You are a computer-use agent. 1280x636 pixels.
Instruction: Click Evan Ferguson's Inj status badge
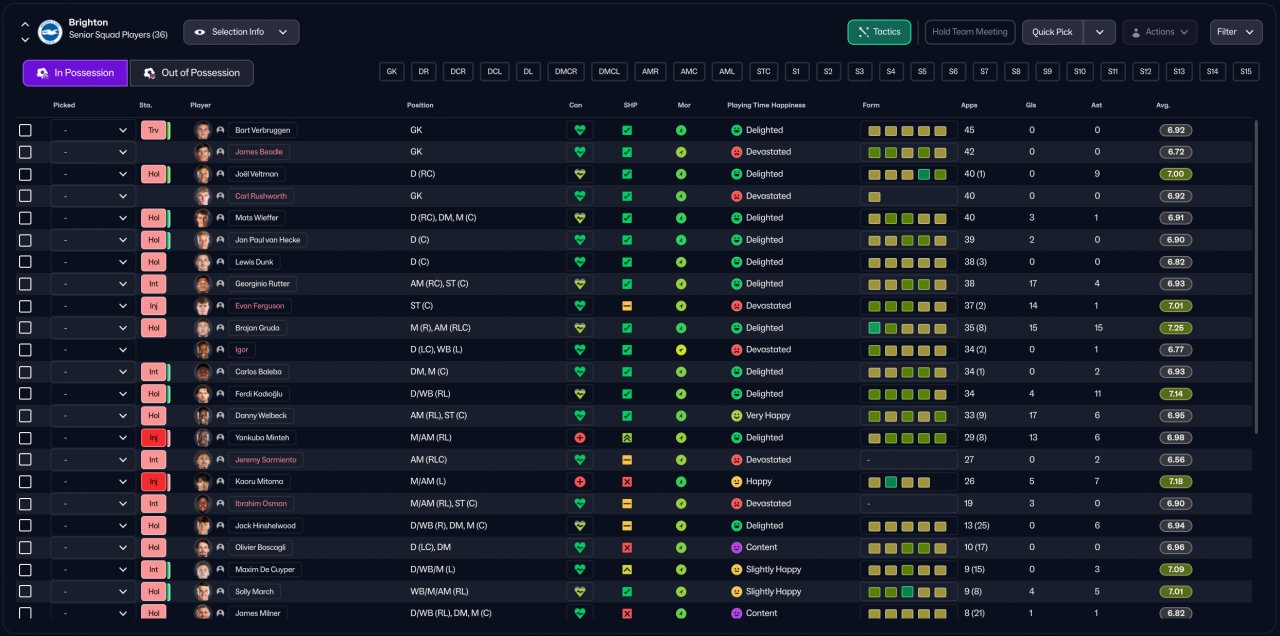tap(153, 306)
